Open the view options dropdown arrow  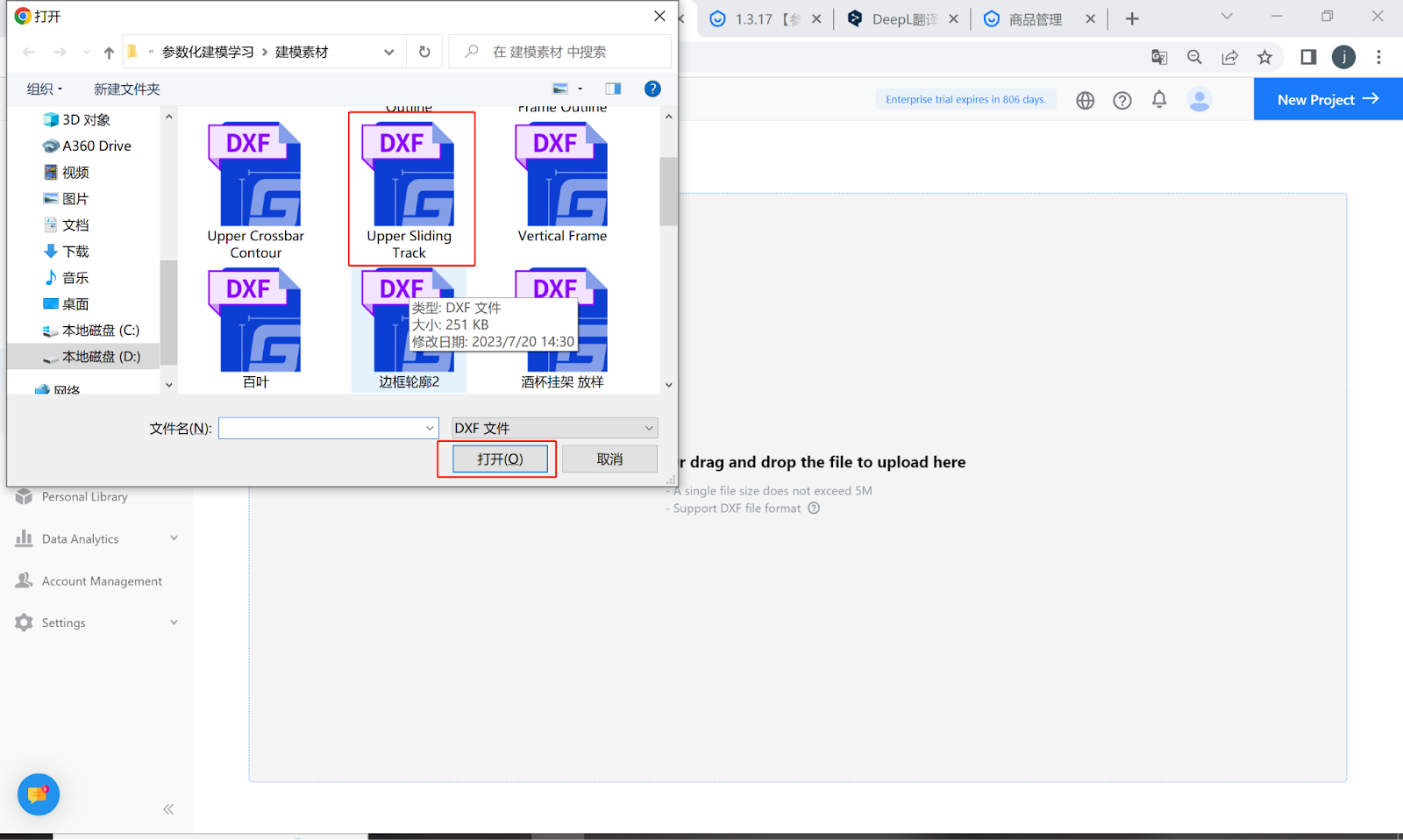tap(580, 89)
